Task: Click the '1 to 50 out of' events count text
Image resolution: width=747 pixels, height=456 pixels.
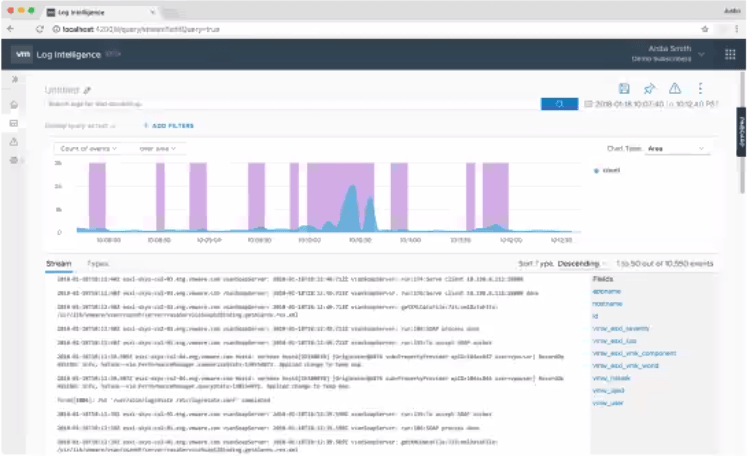Action: [665, 263]
